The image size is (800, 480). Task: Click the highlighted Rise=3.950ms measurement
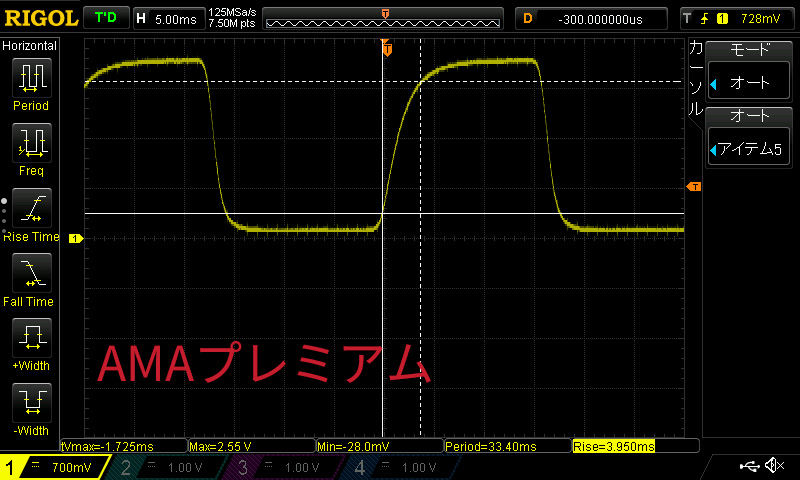(x=614, y=446)
